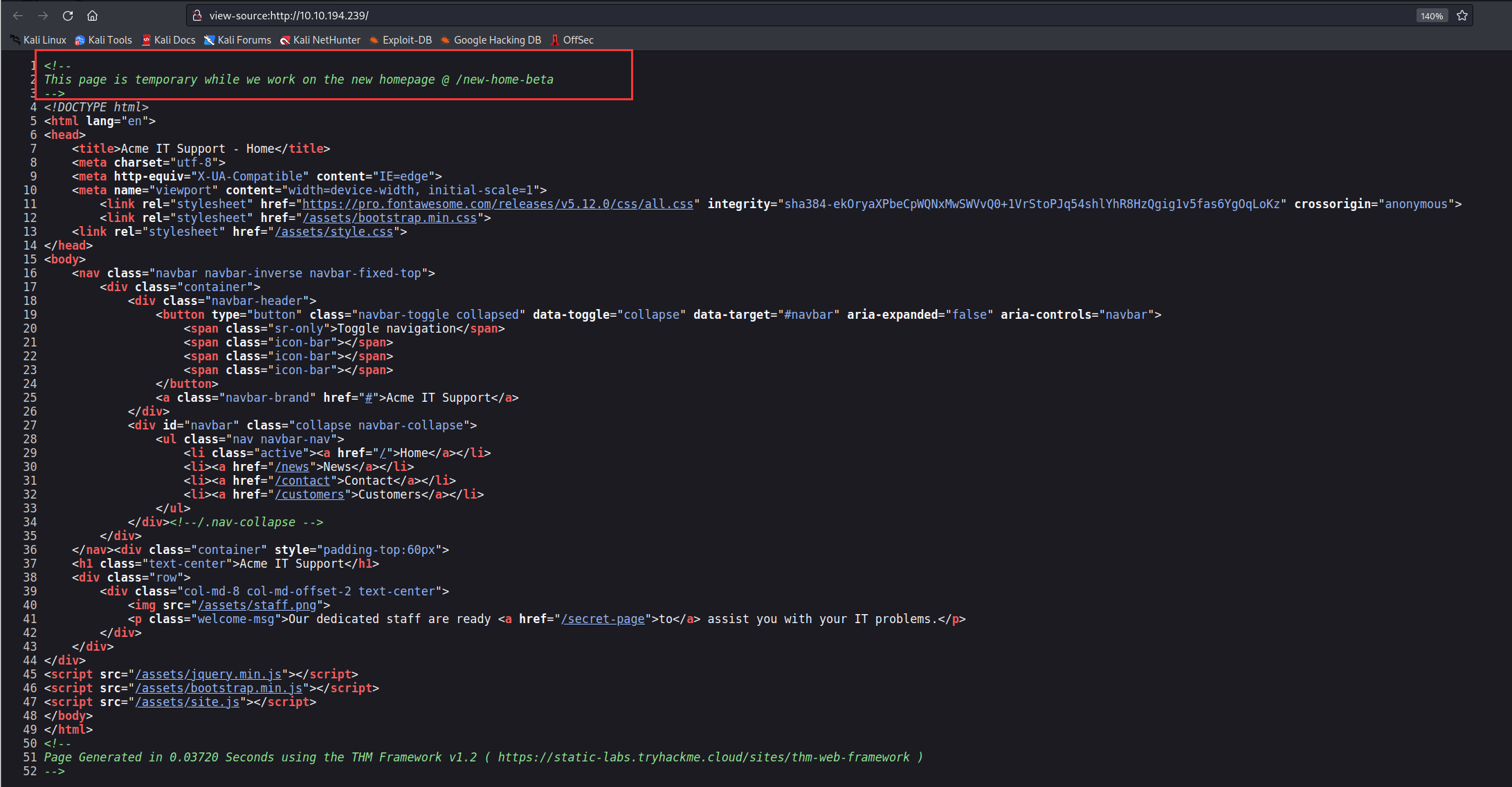The height and width of the screenshot is (787, 1512).
Task: Open the fontawesome all.css link
Action: 498,204
